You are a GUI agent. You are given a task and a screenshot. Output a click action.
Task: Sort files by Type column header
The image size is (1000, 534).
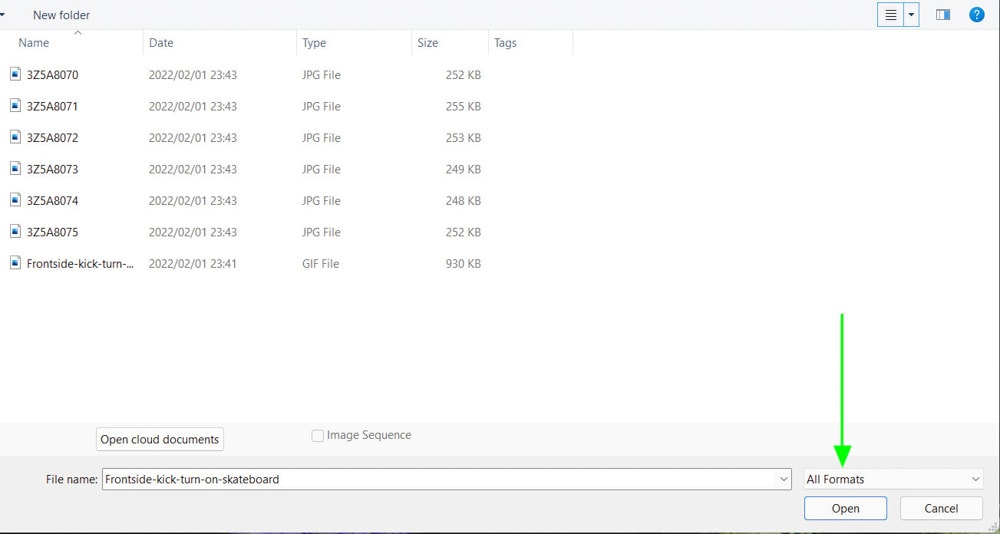pyautogui.click(x=314, y=43)
